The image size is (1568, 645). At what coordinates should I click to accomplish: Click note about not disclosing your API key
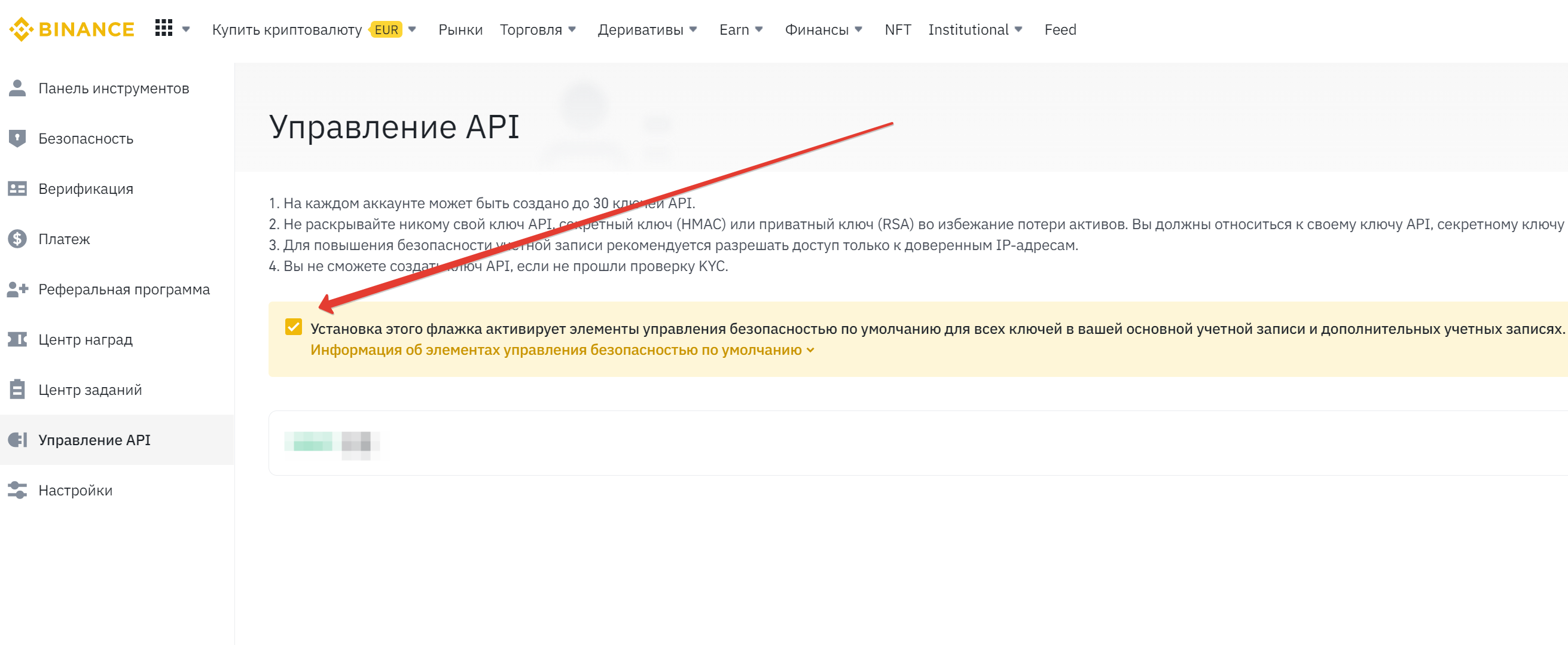tap(918, 224)
